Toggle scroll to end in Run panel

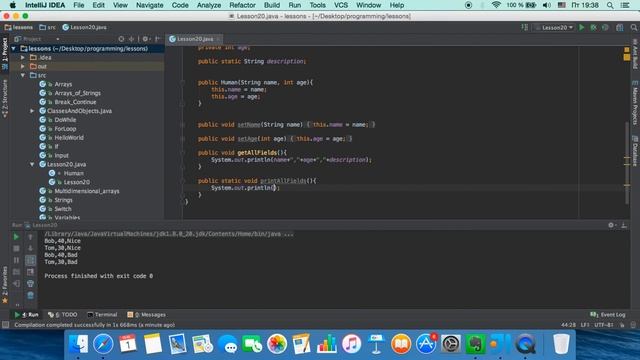tap(30, 271)
